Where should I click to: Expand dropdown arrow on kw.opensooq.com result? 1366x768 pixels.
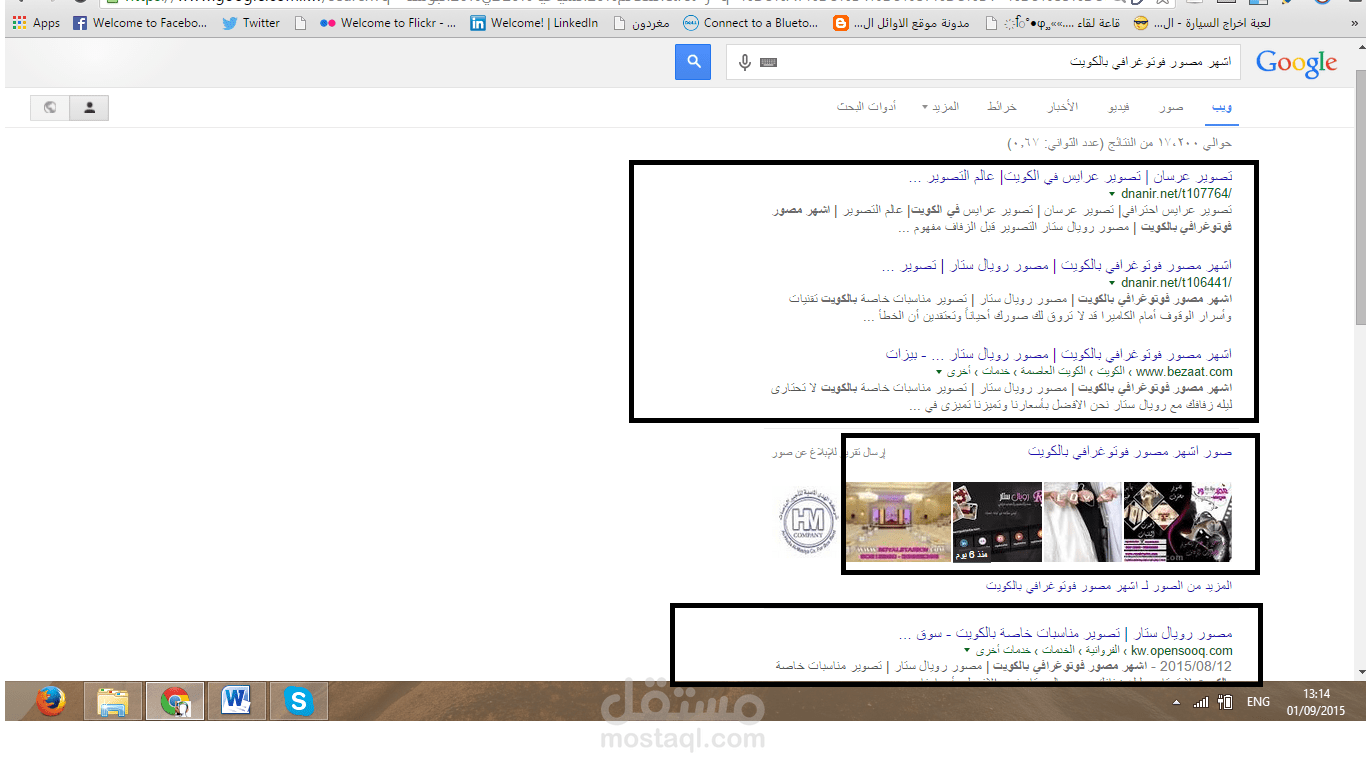(967, 650)
